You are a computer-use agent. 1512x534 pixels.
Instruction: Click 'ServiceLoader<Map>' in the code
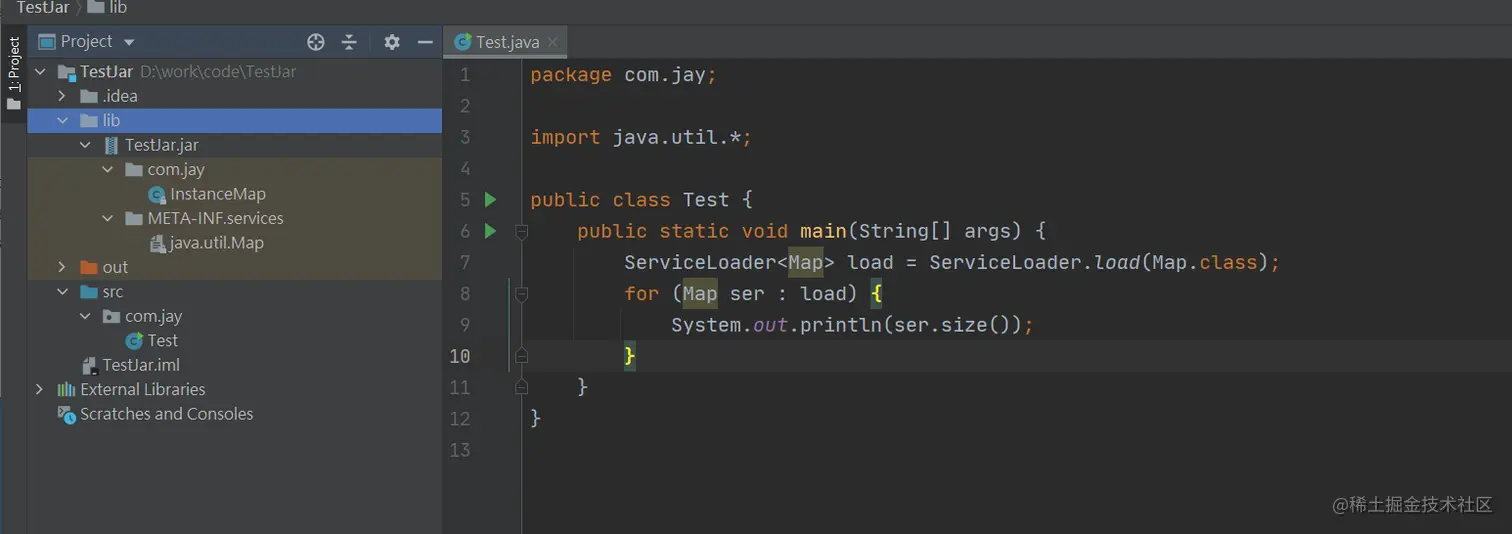click(x=730, y=262)
